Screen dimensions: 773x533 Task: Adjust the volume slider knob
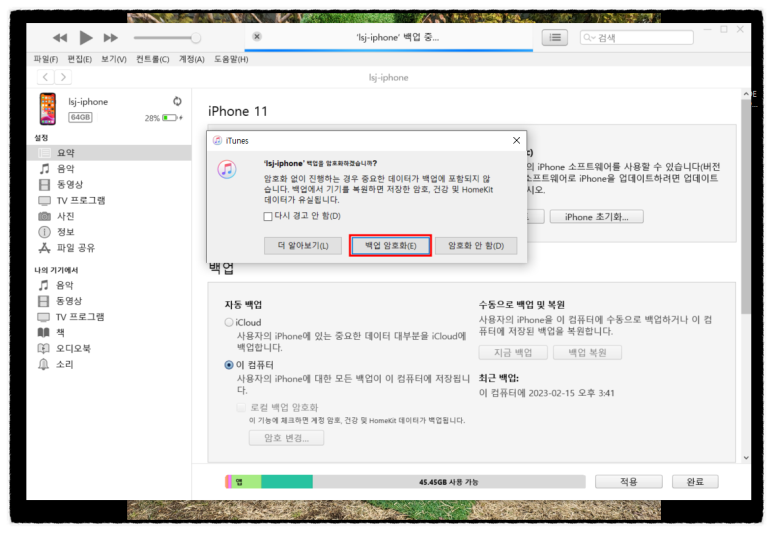[196, 37]
